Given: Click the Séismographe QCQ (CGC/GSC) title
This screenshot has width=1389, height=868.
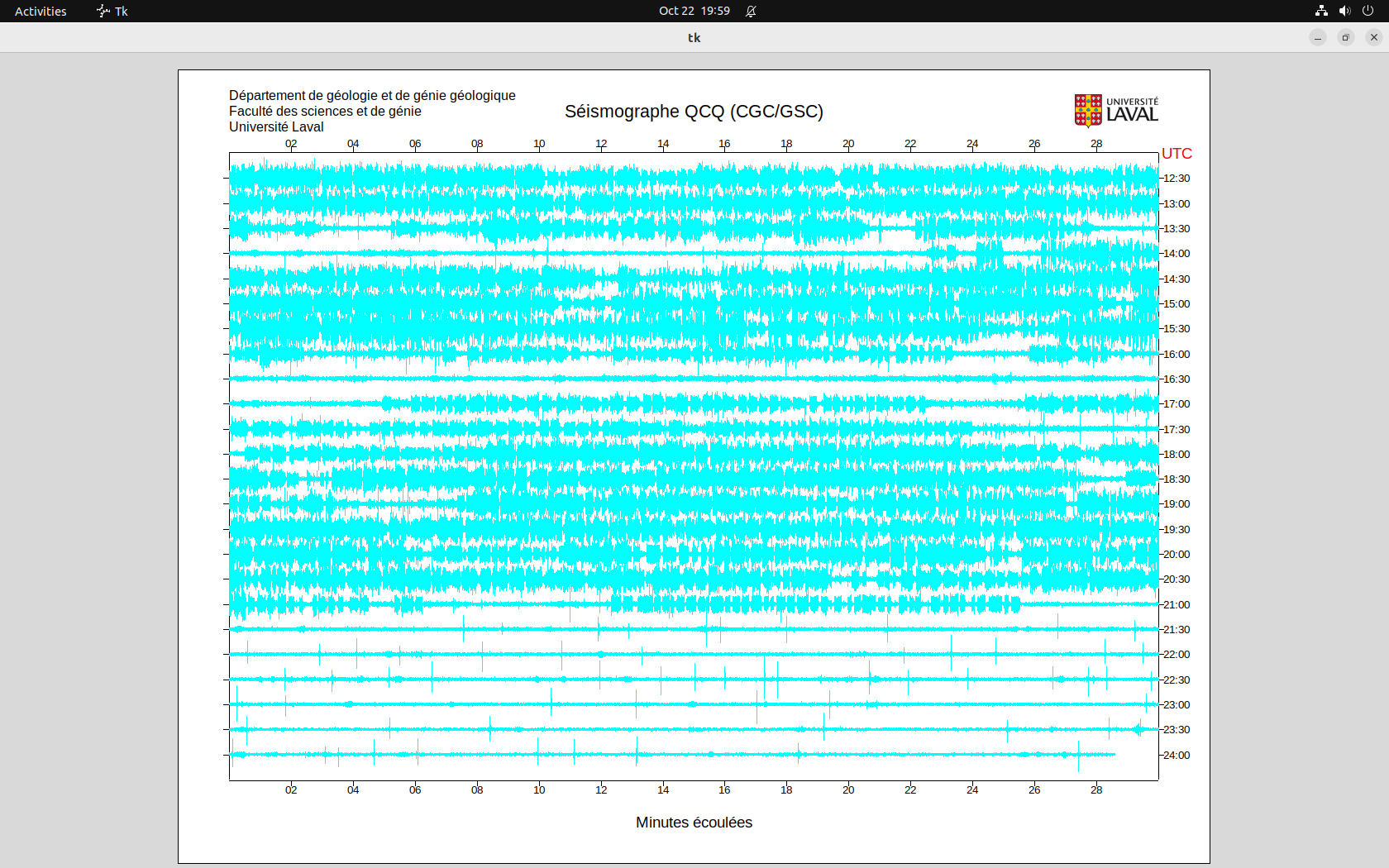Looking at the screenshot, I should click(694, 112).
